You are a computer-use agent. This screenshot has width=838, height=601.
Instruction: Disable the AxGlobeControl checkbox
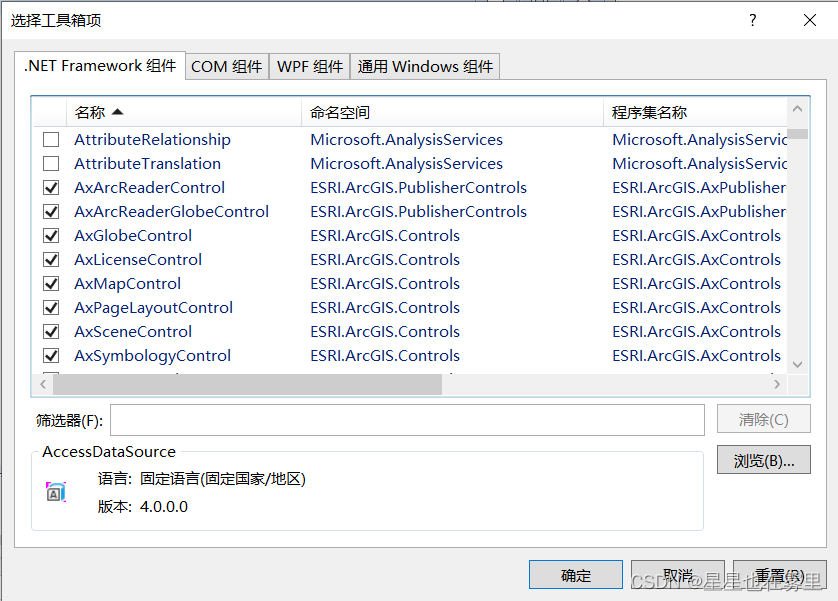(x=51, y=235)
